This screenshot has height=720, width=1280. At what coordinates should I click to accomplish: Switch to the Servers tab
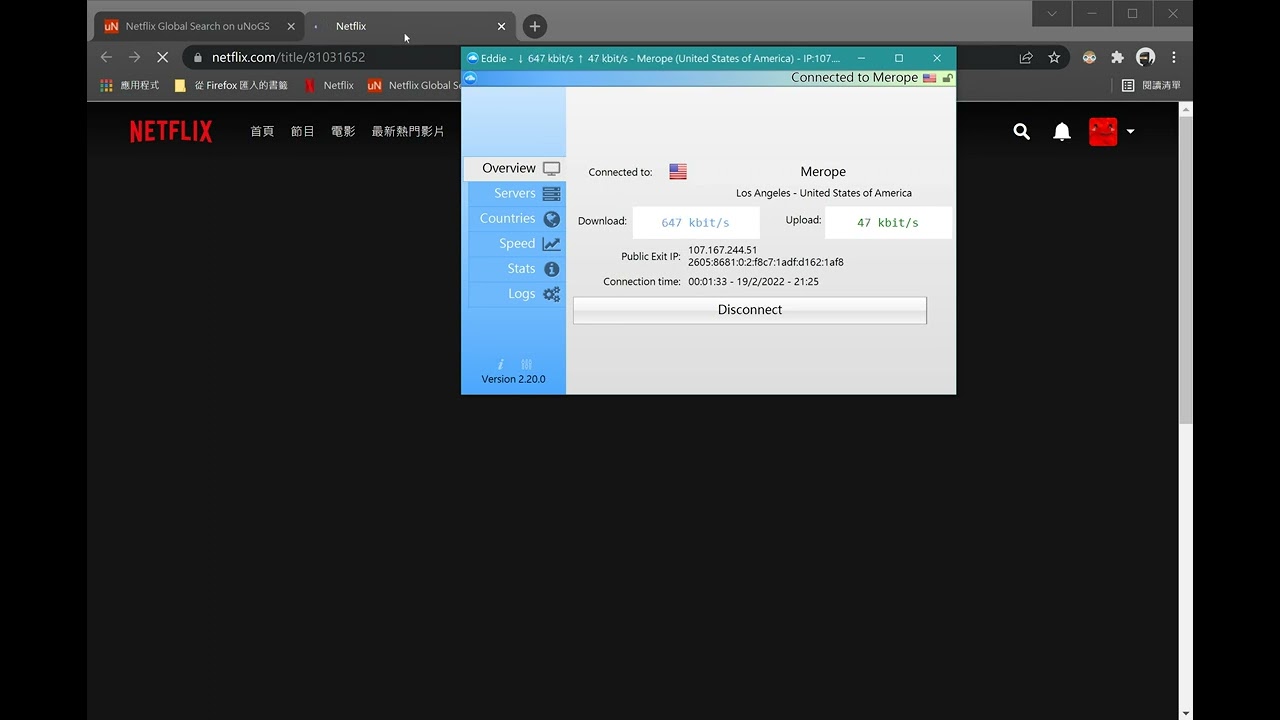(x=516, y=193)
